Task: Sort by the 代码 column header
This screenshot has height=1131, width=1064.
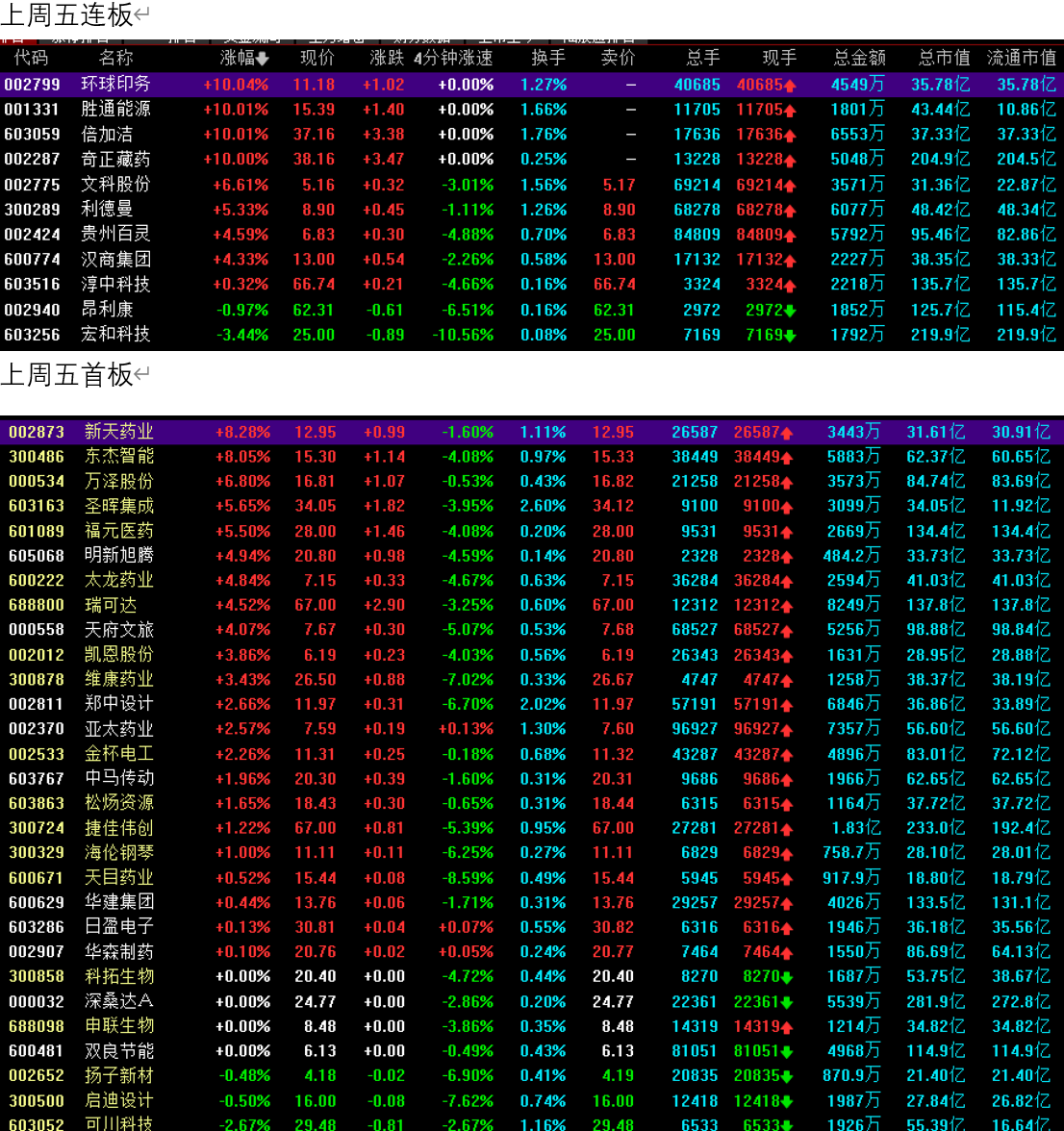Action: pyautogui.click(x=30, y=59)
